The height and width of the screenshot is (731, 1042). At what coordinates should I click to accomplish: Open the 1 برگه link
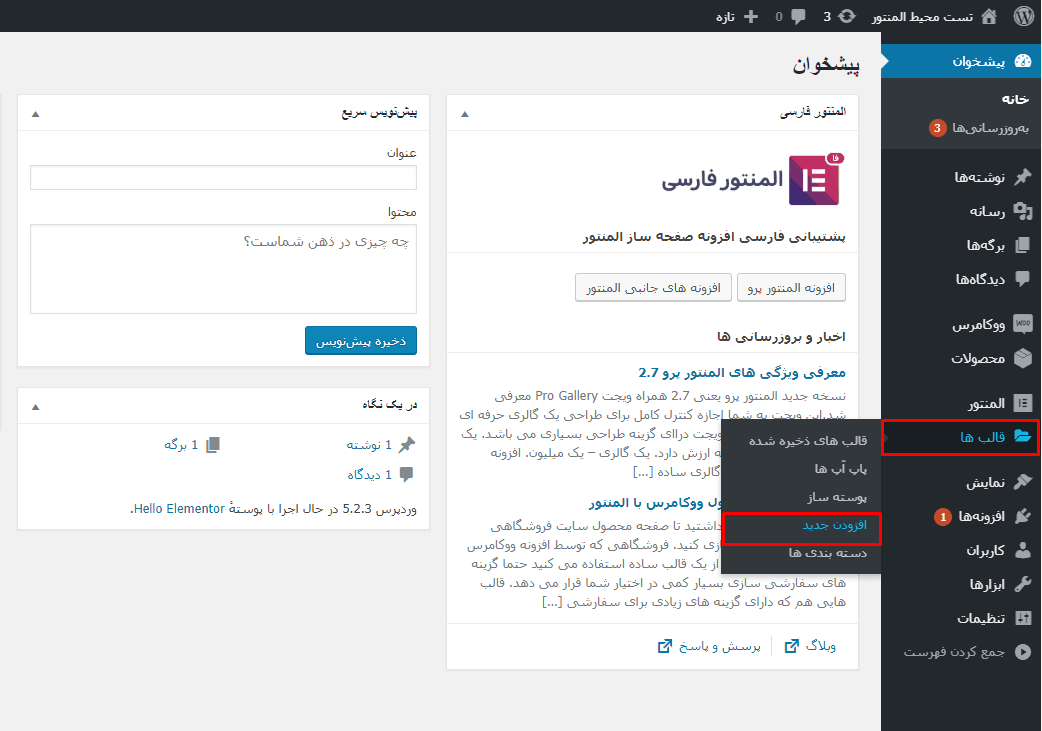181,445
